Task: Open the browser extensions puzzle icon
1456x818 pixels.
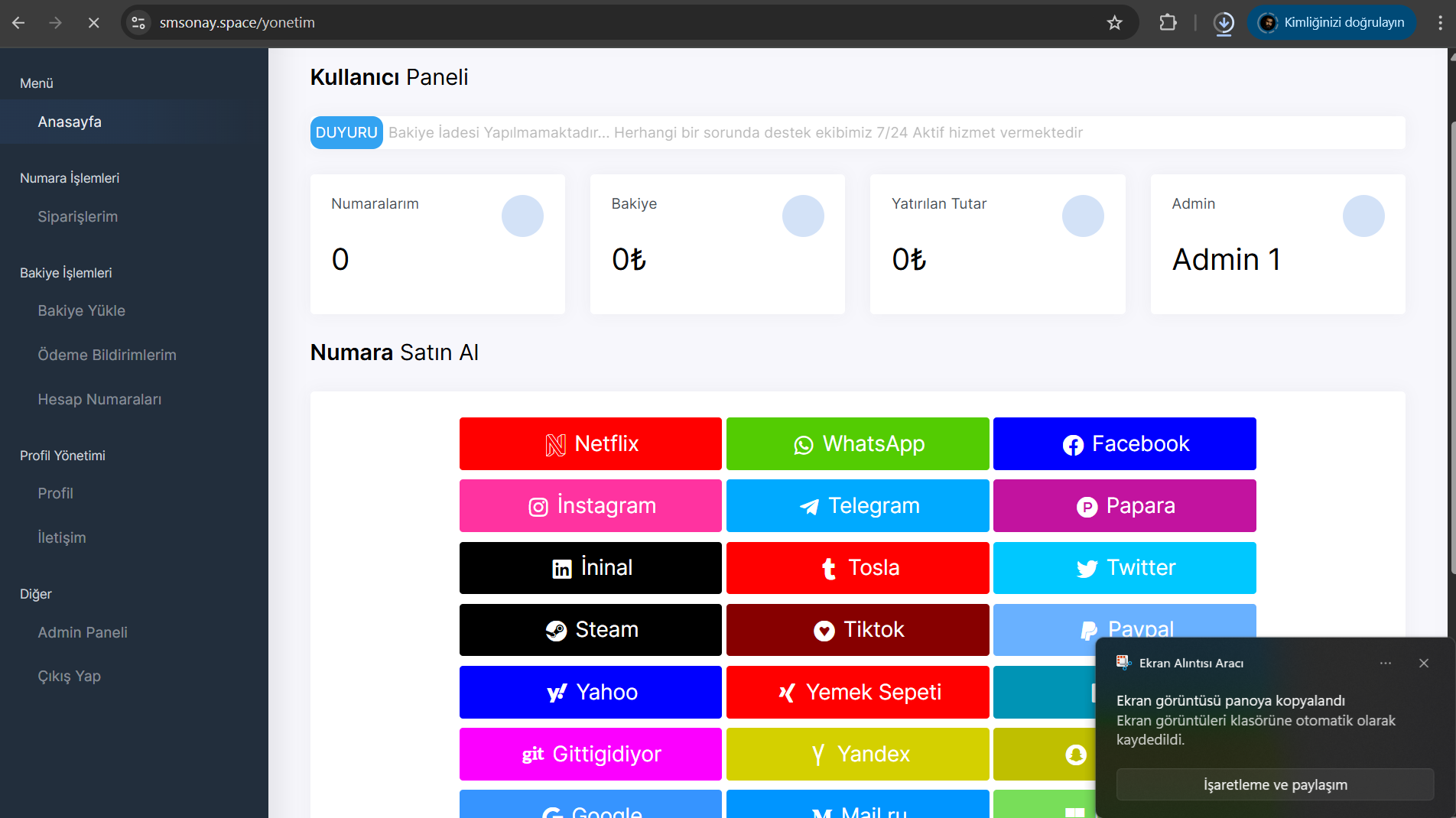Action: (x=1168, y=23)
